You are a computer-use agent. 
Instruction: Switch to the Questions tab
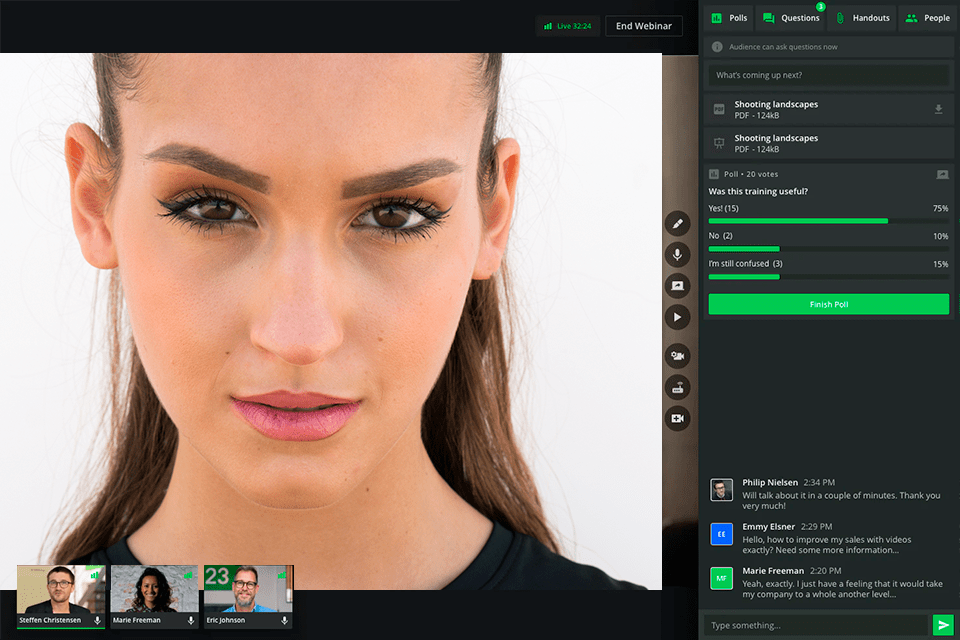click(791, 17)
